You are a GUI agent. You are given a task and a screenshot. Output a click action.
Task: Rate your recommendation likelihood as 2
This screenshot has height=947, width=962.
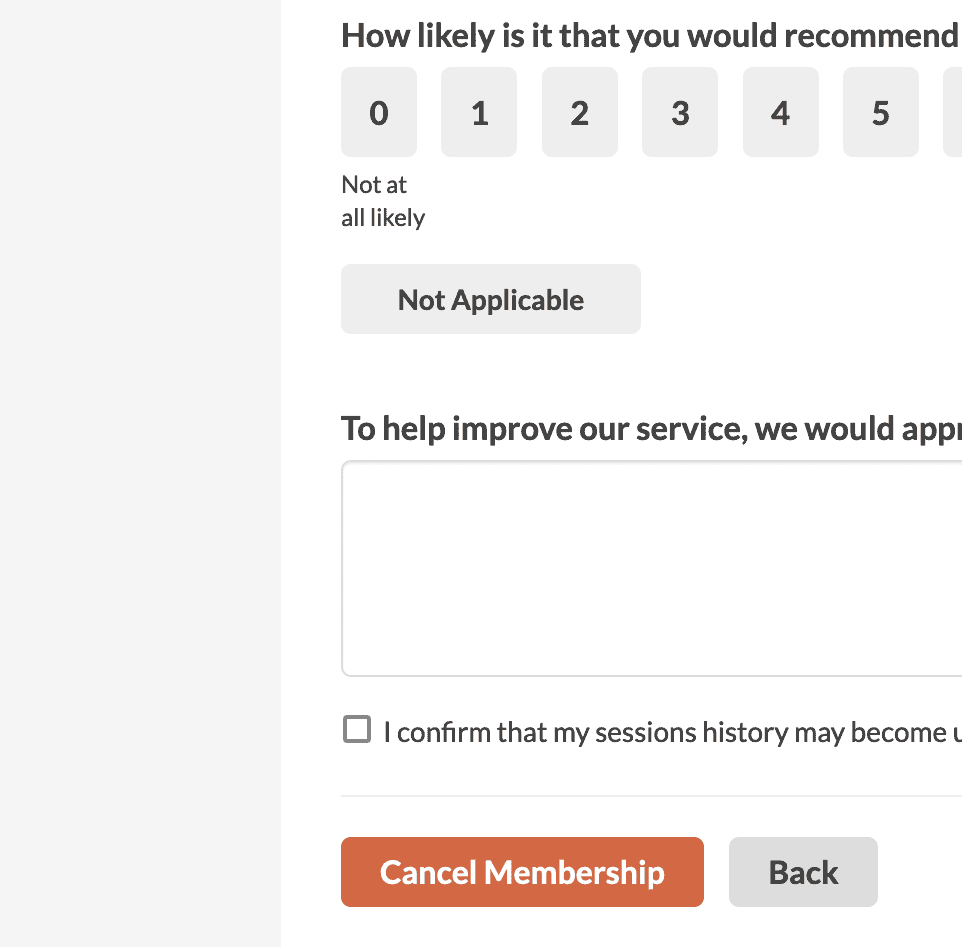579,112
